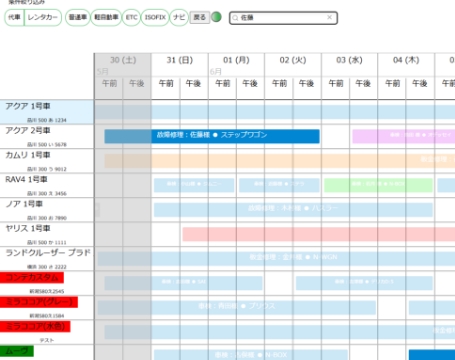Viewport: 455px width, 360px height.
Task: Select the 04 (木) date header
Action: (x=406, y=60)
